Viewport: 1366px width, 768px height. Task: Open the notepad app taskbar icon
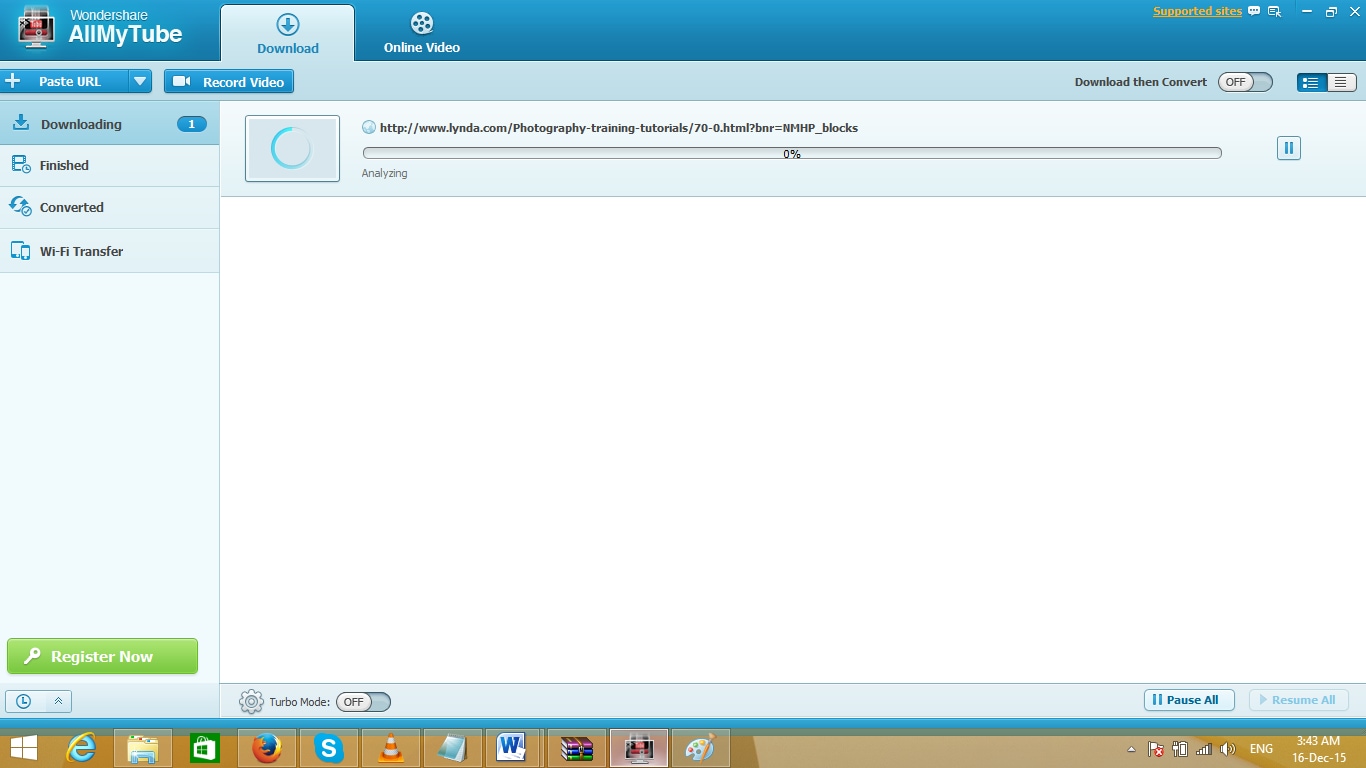coord(453,747)
